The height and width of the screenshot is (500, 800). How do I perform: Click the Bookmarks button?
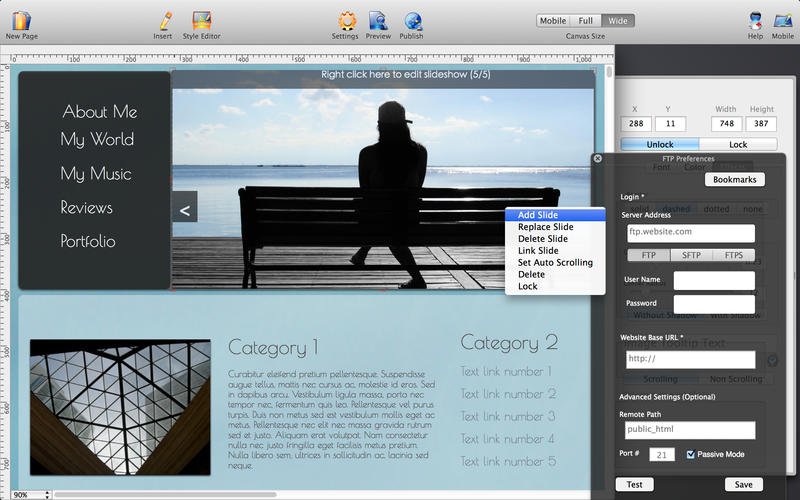pos(735,180)
